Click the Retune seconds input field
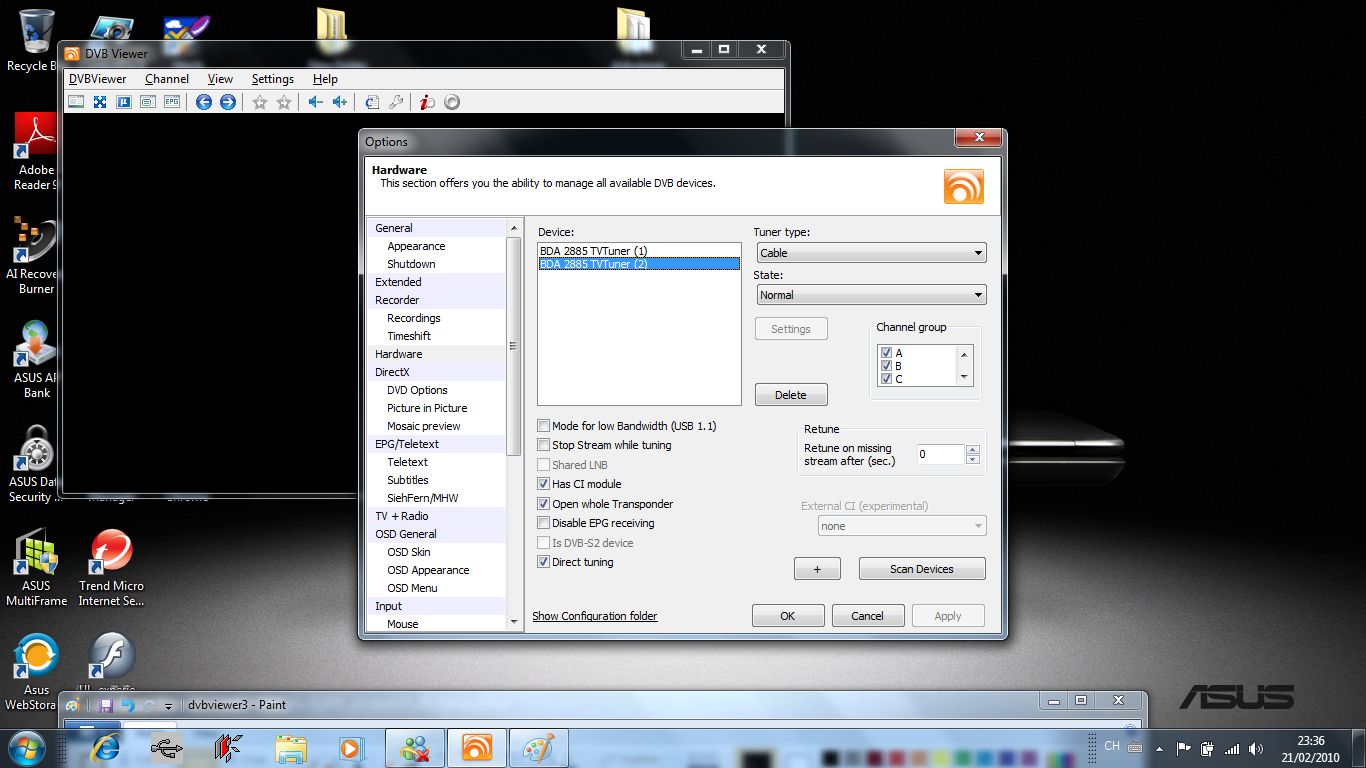This screenshot has height=768, width=1366. [940, 454]
